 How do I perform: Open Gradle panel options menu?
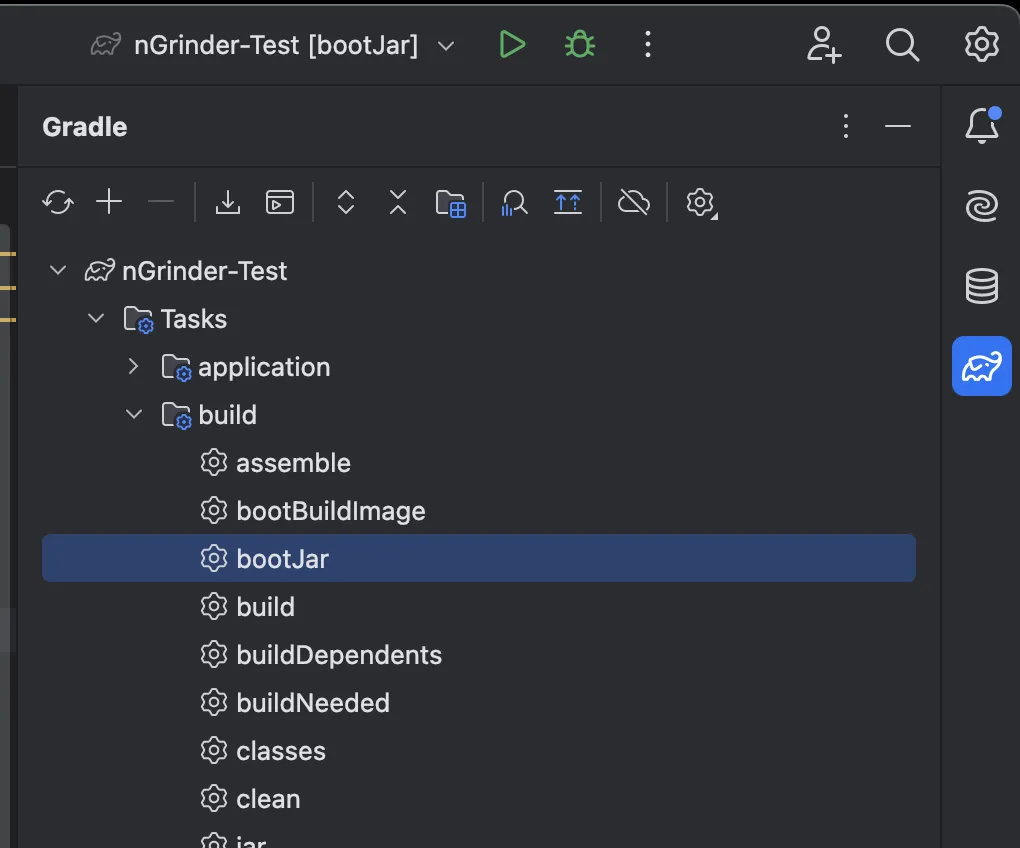point(846,126)
